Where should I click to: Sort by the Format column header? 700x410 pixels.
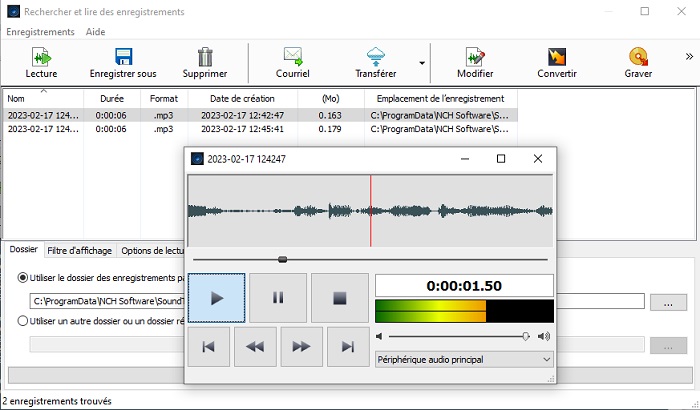coord(164,99)
